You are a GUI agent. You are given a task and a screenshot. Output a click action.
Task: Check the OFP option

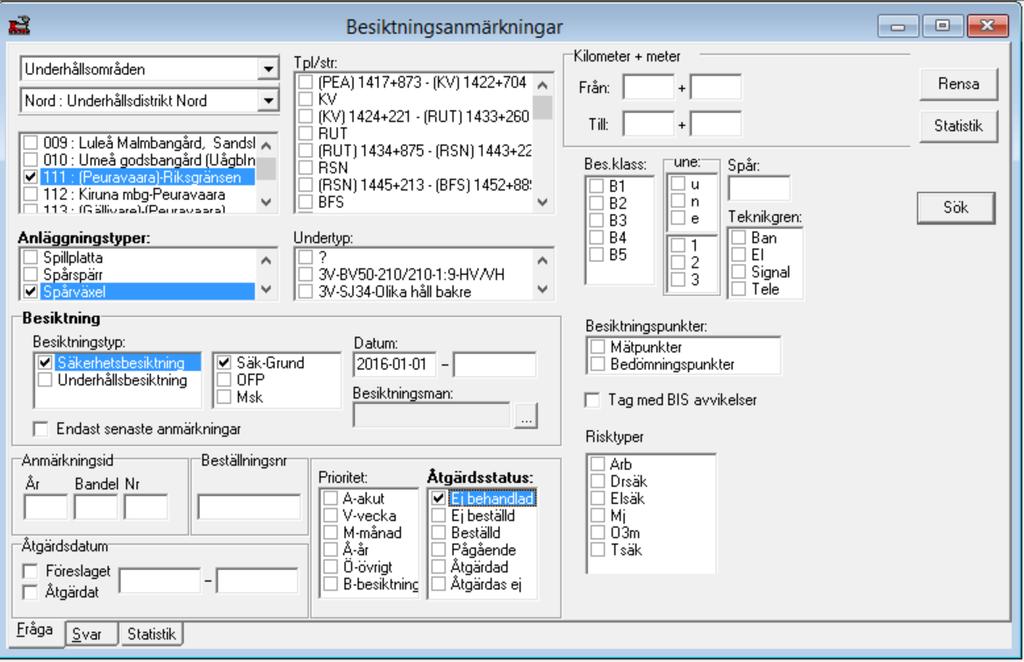(224, 379)
